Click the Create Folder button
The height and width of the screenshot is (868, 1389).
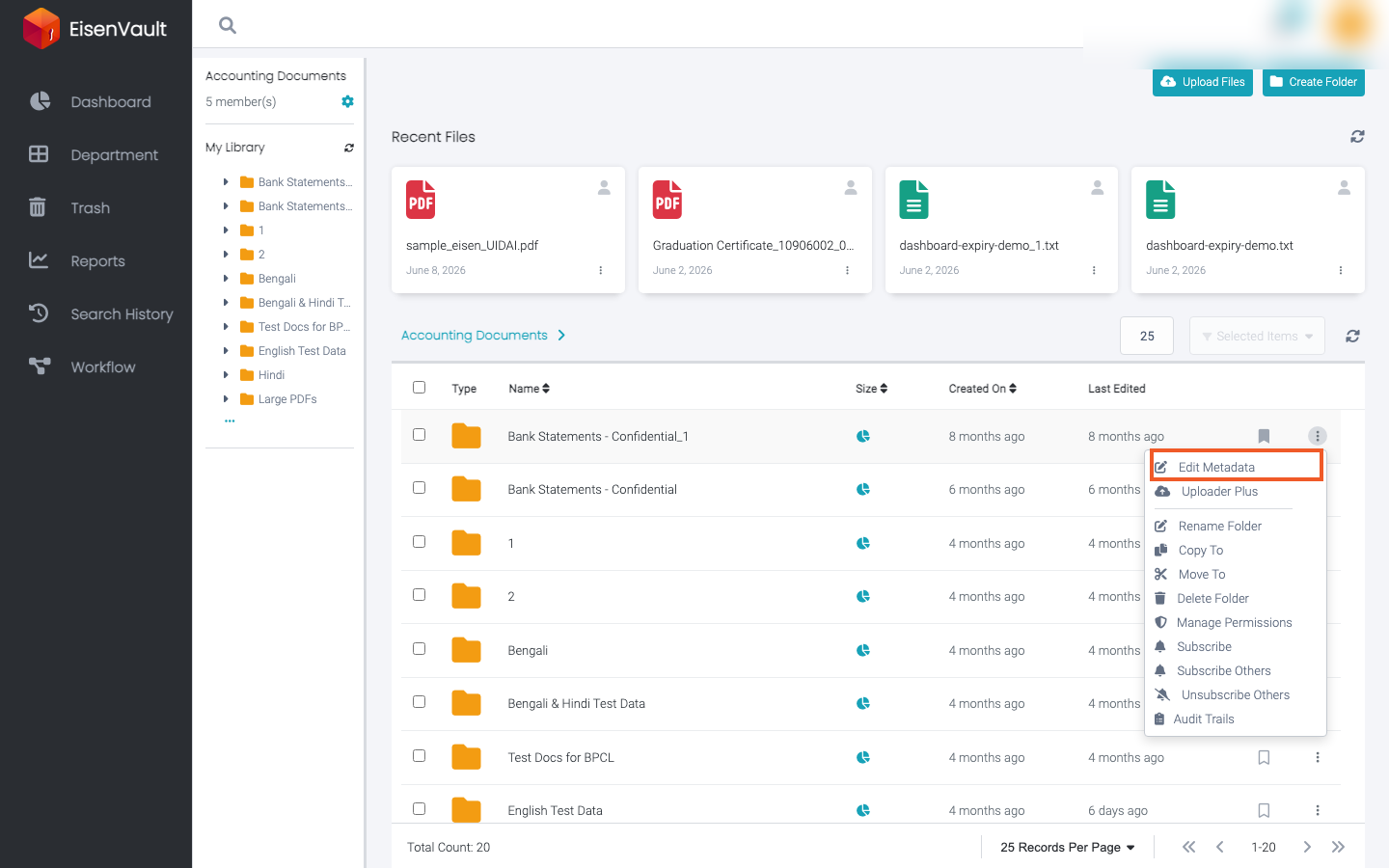click(1314, 82)
